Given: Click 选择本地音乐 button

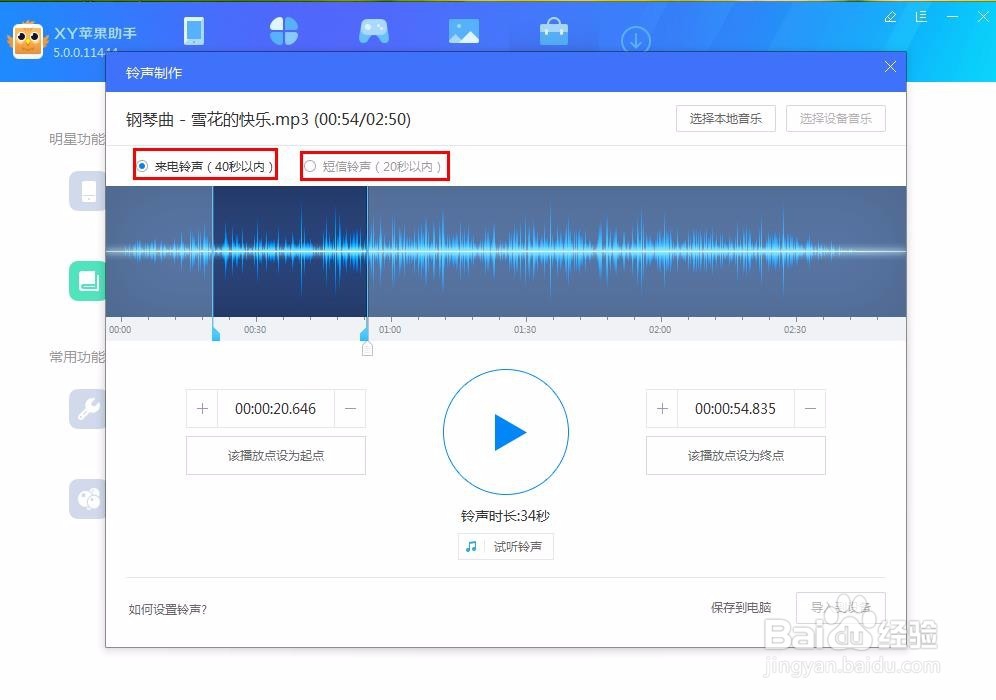Looking at the screenshot, I should tap(725, 119).
